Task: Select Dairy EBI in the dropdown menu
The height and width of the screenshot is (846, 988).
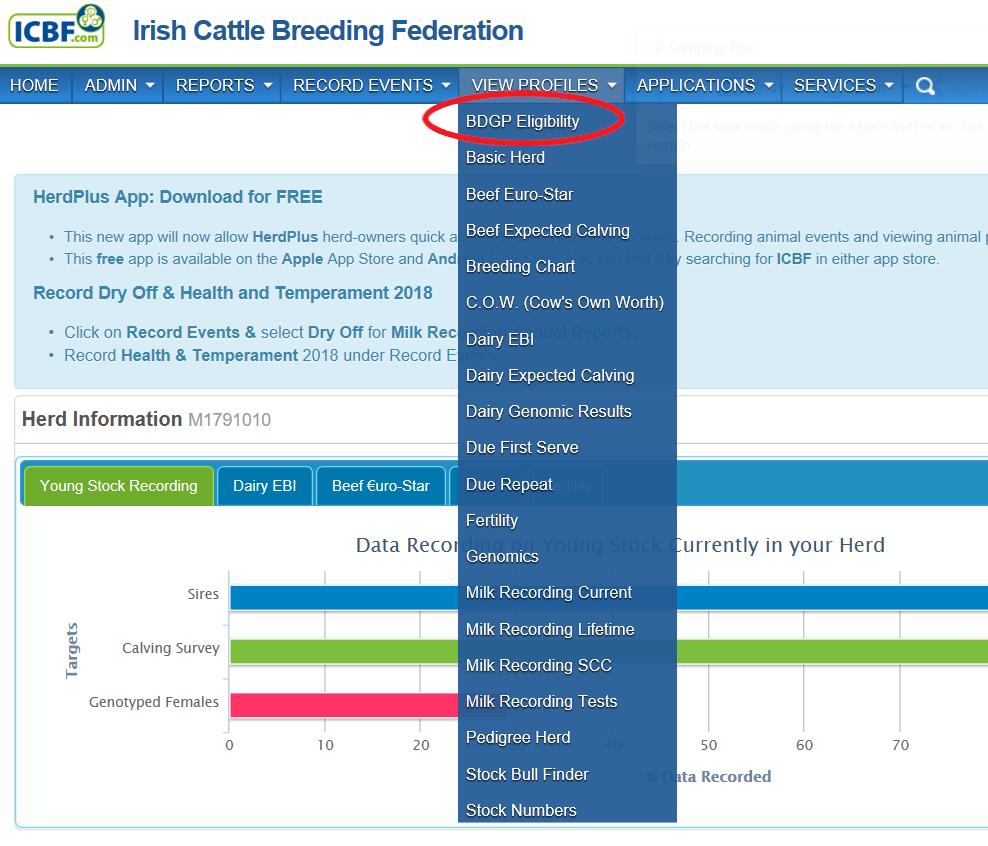Action: (x=500, y=340)
